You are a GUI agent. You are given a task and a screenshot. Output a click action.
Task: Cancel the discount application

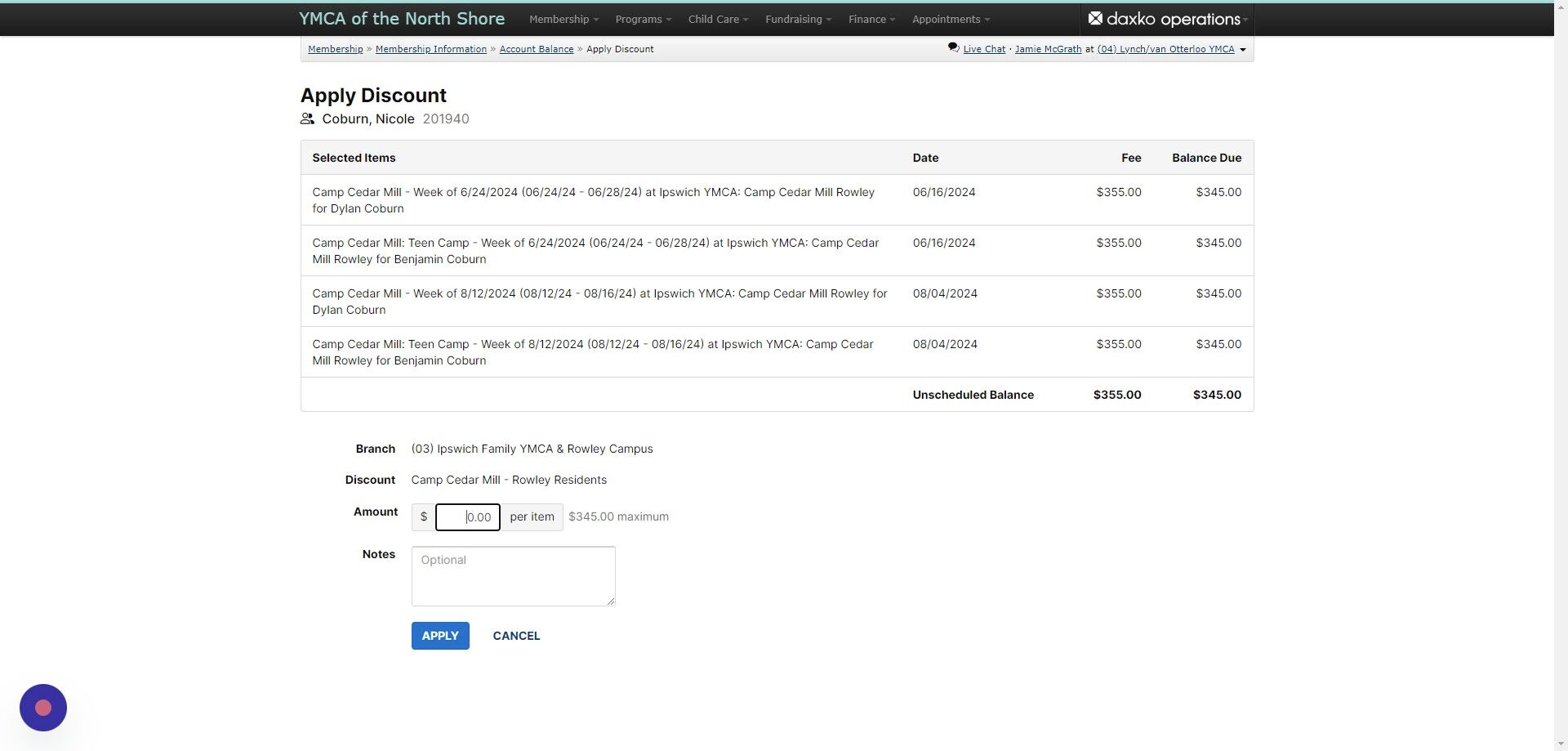coord(516,636)
